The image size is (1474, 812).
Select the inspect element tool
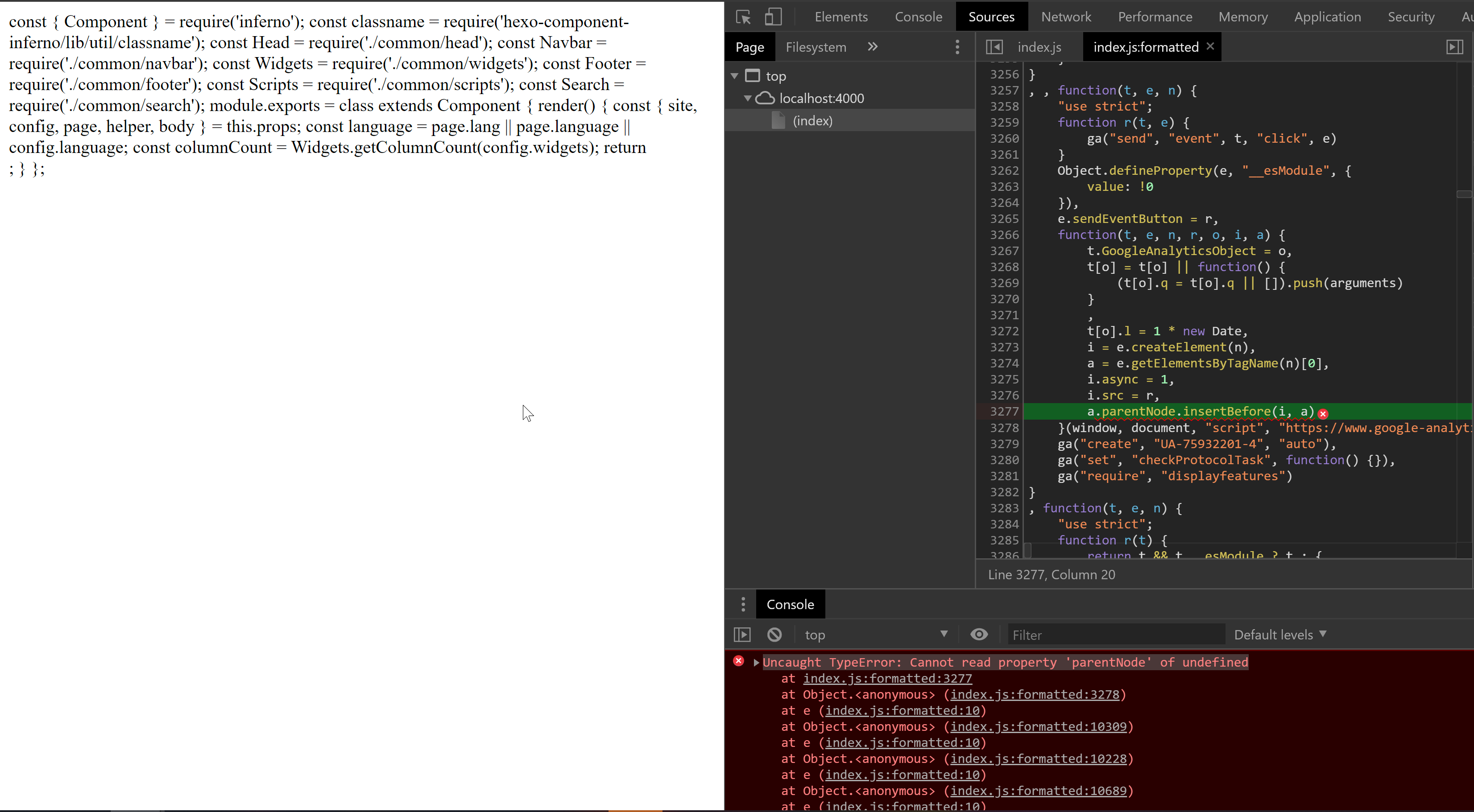click(742, 16)
